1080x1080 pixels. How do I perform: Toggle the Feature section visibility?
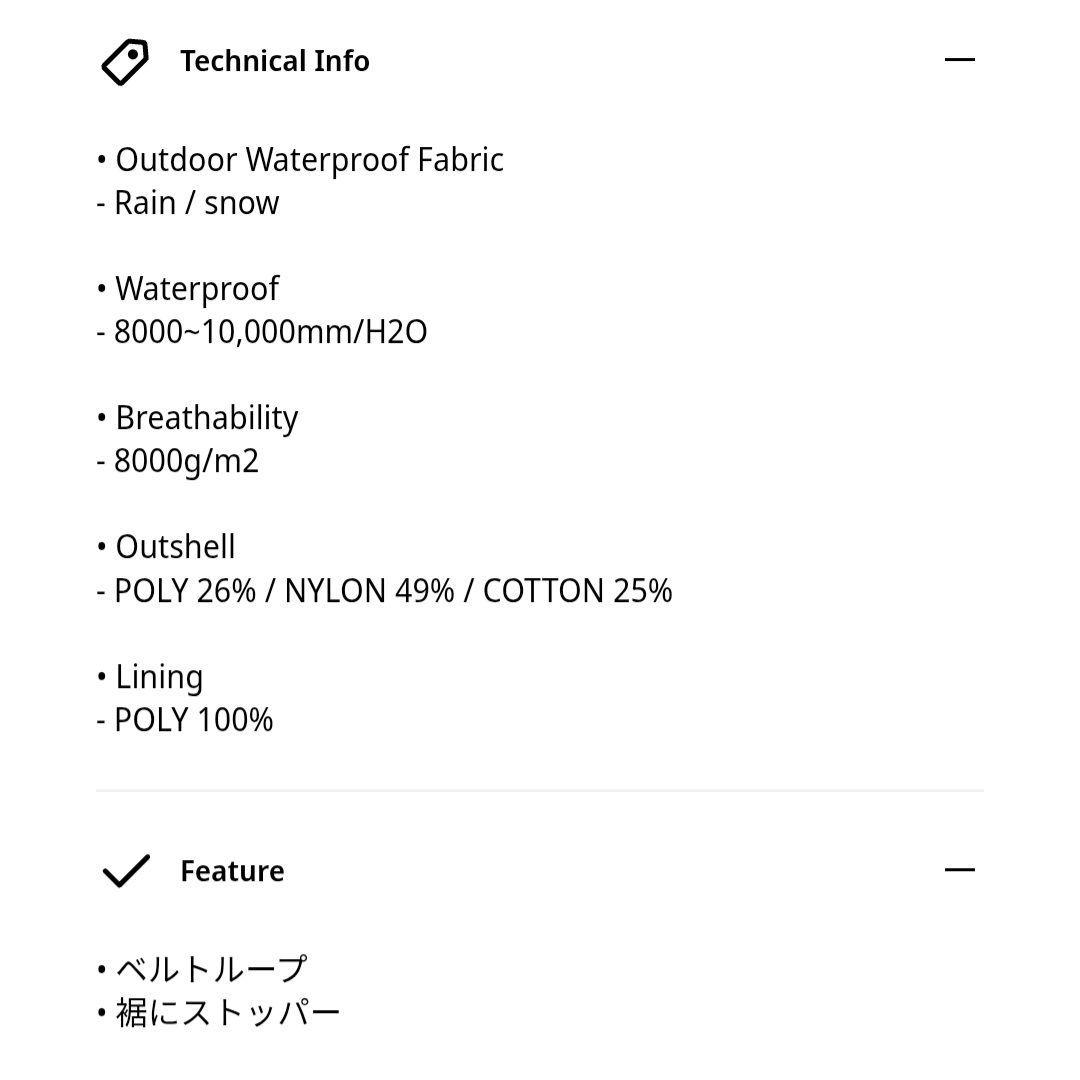[x=960, y=869]
